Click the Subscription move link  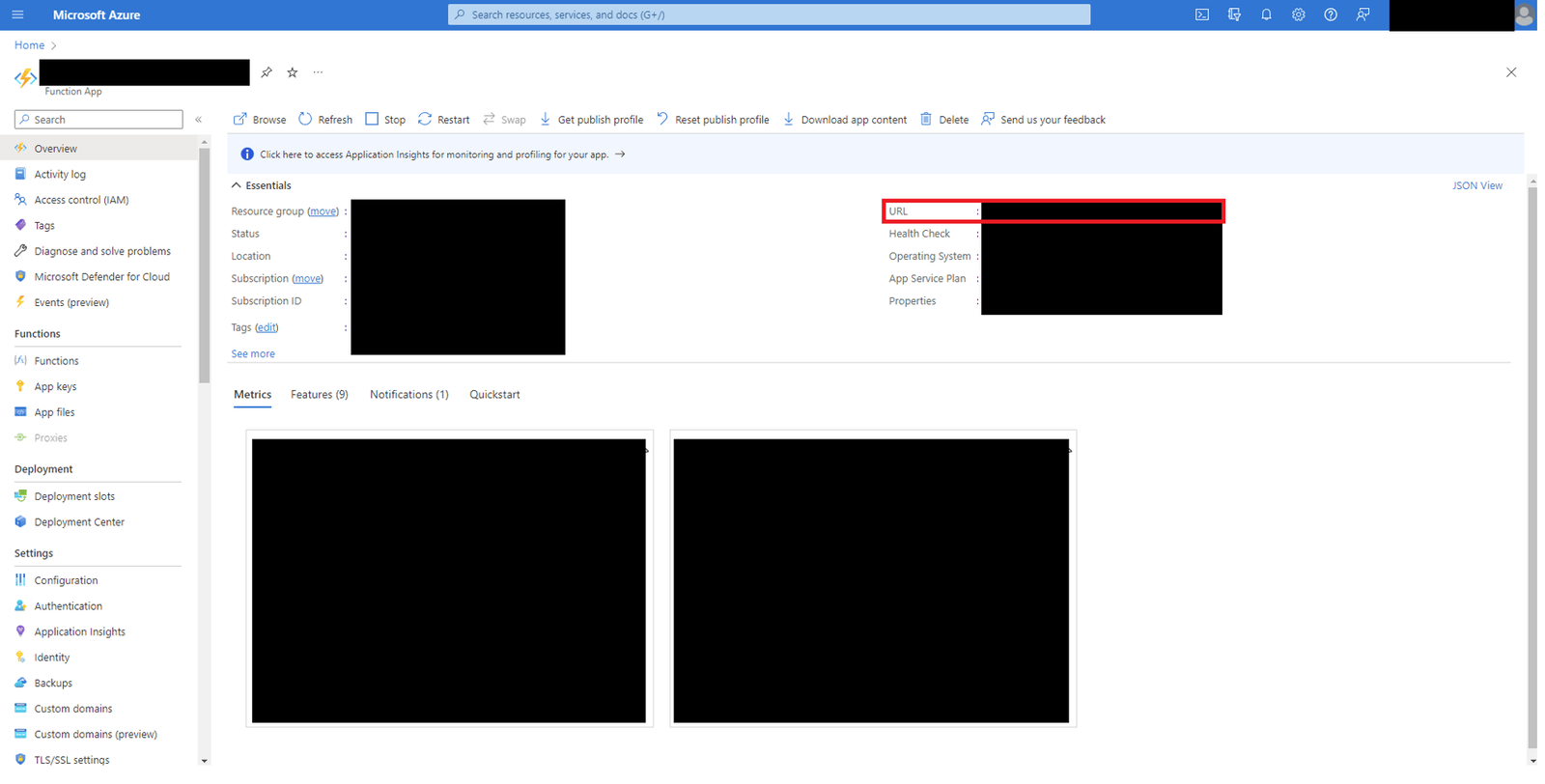(308, 278)
